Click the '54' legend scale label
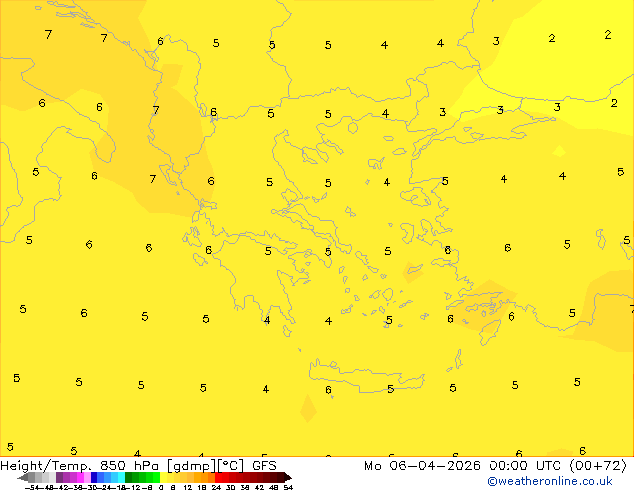The image size is (634, 490). tap(288, 488)
